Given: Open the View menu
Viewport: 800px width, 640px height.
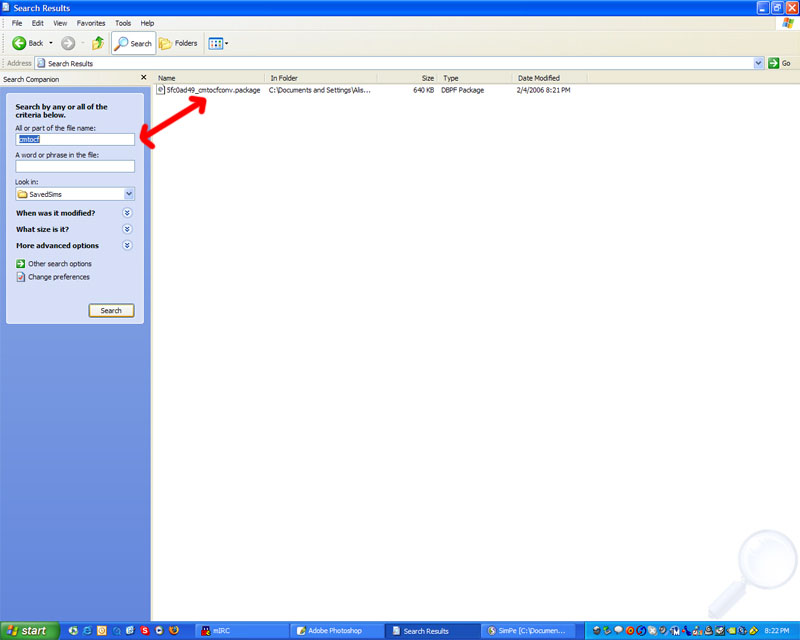Looking at the screenshot, I should pyautogui.click(x=60, y=23).
